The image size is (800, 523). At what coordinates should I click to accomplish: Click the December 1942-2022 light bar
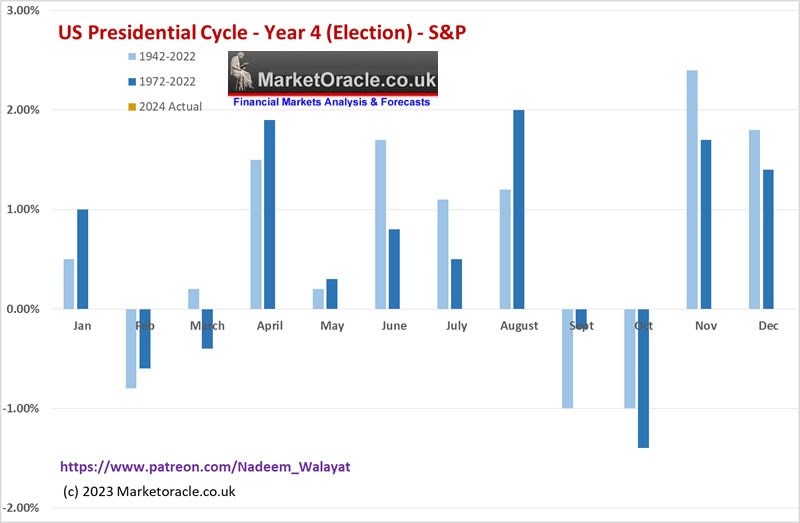(754, 219)
